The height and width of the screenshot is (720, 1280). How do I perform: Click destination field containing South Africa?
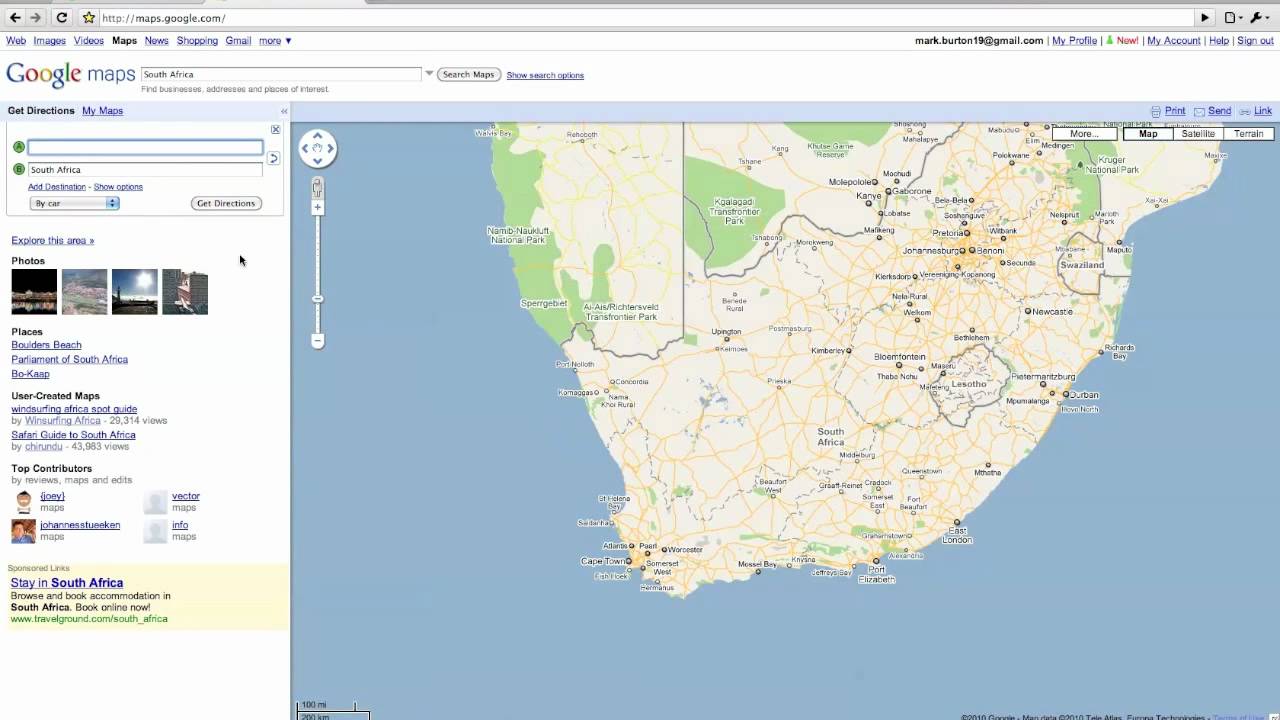point(145,170)
